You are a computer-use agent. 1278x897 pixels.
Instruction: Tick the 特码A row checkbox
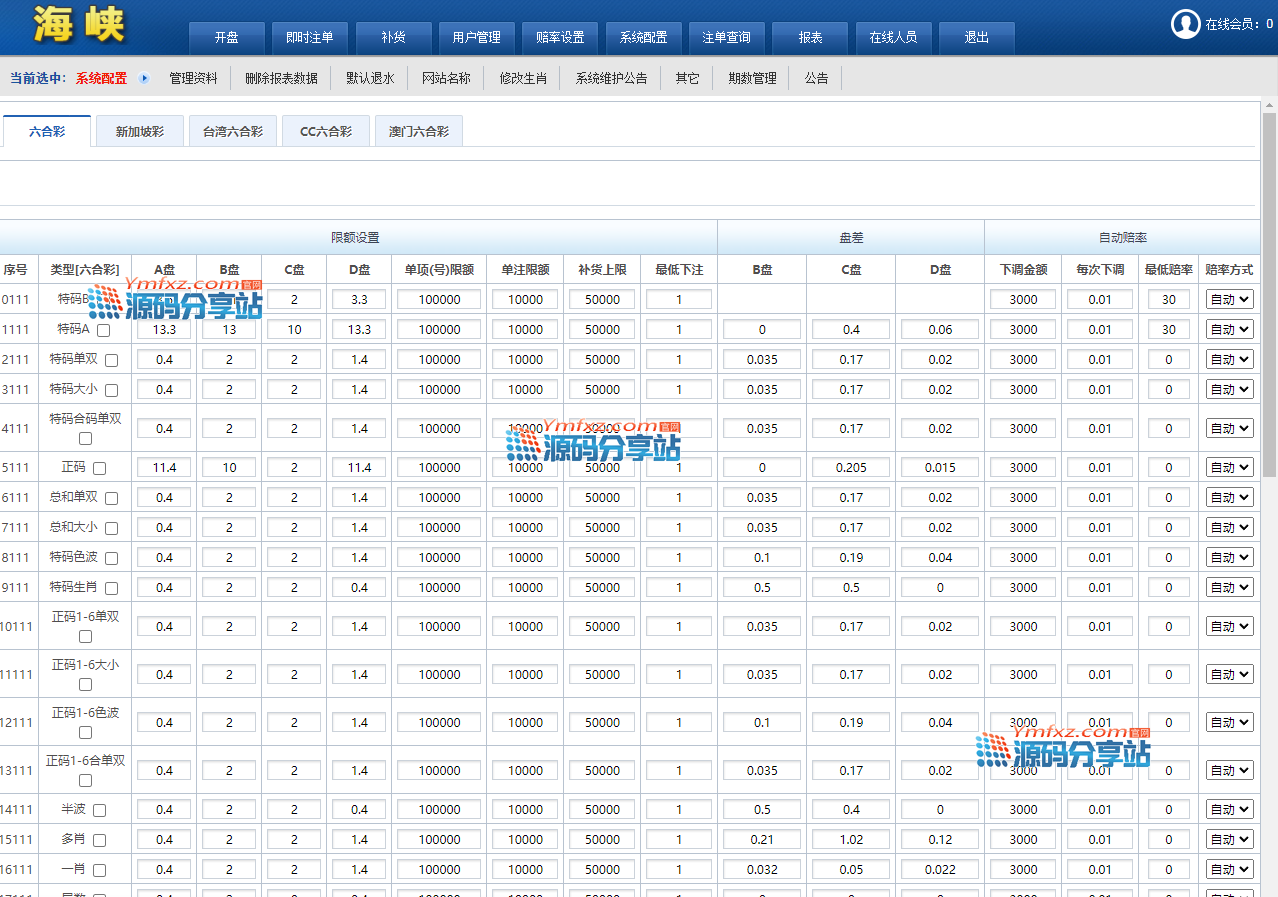pos(103,330)
